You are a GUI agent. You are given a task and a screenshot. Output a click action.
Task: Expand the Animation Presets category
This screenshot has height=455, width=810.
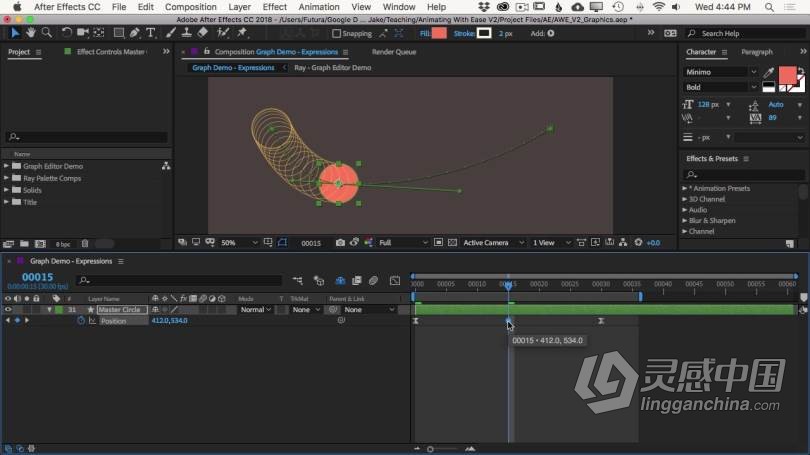686,188
